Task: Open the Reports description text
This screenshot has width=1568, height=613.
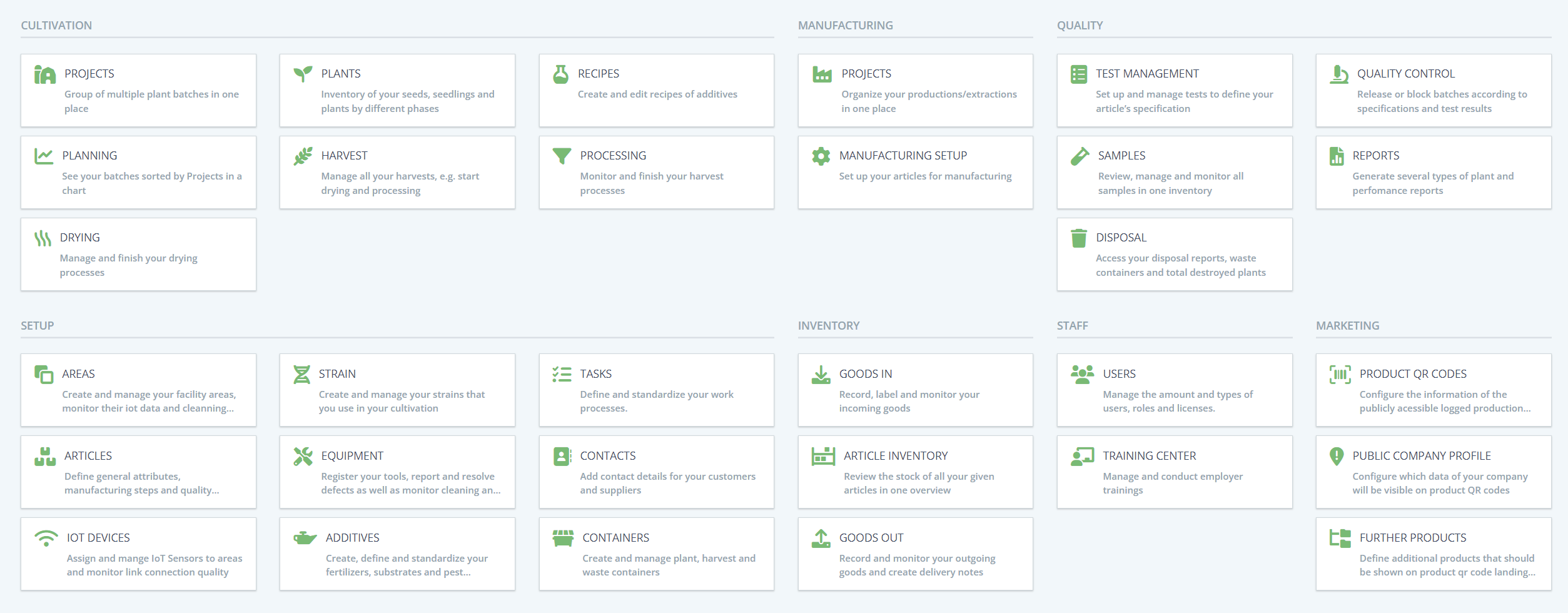Action: (1432, 183)
